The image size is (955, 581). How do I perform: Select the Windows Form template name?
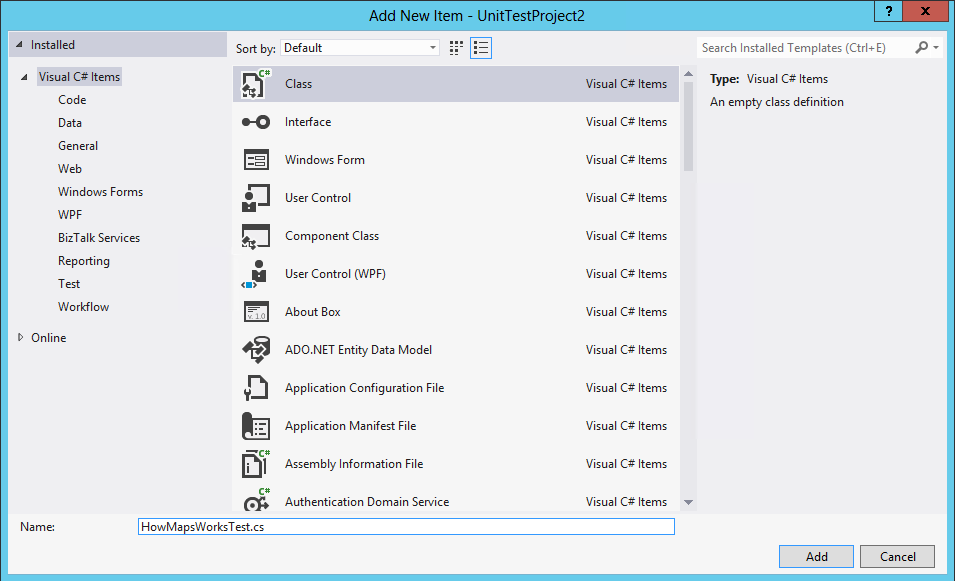coord(325,160)
